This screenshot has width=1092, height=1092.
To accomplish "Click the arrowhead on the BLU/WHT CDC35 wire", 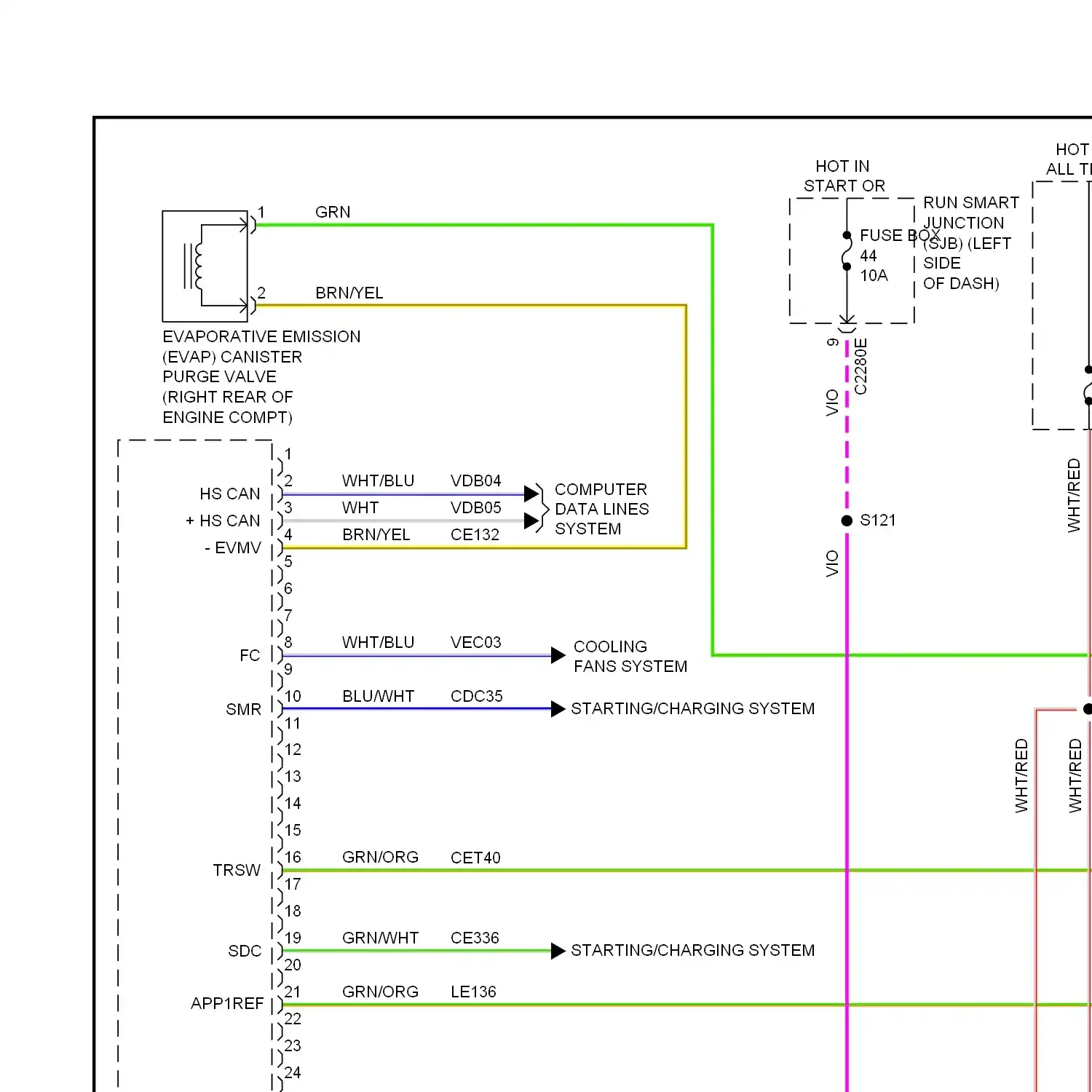I will [558, 709].
